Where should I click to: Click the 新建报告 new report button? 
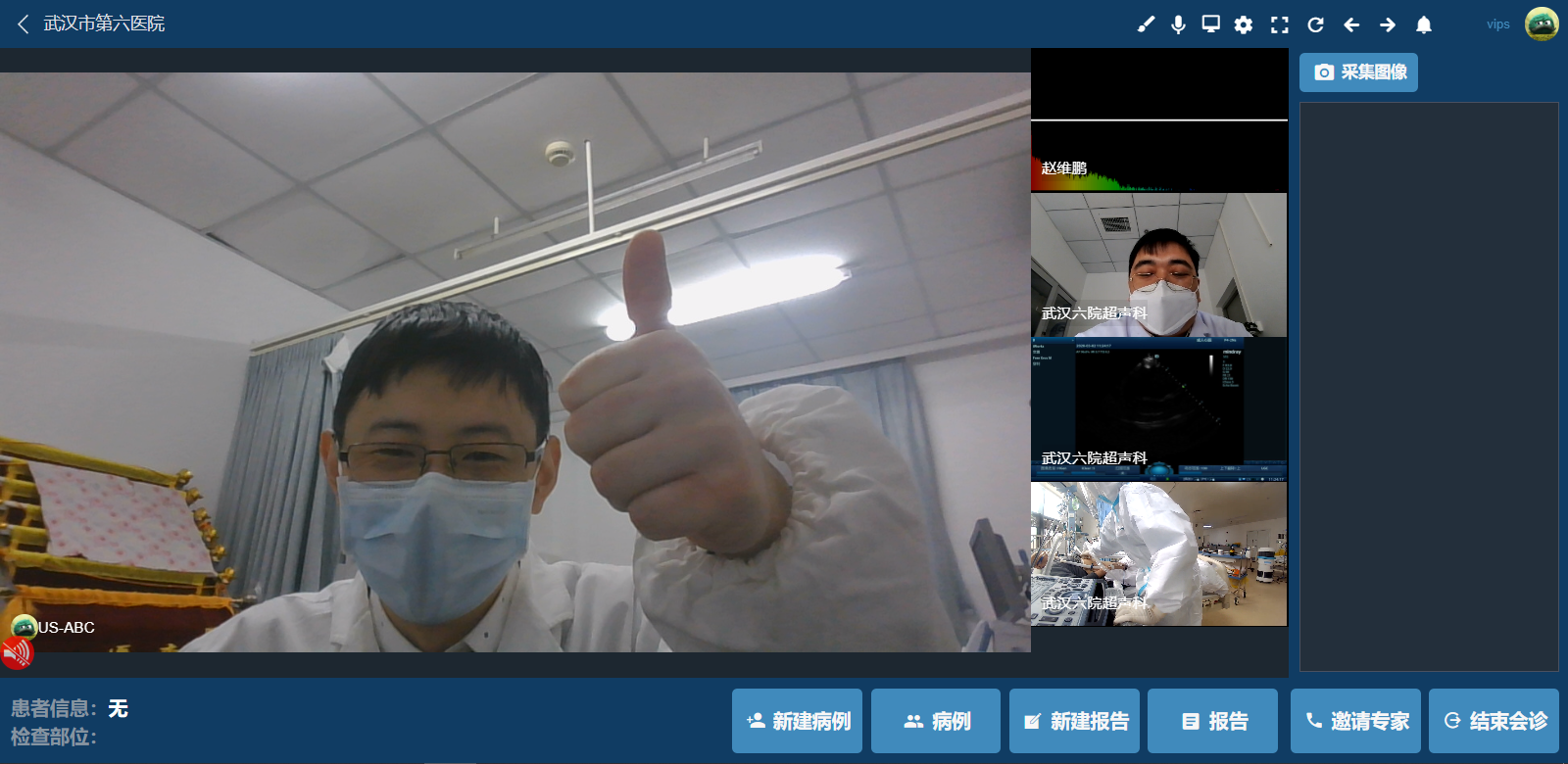(1074, 721)
